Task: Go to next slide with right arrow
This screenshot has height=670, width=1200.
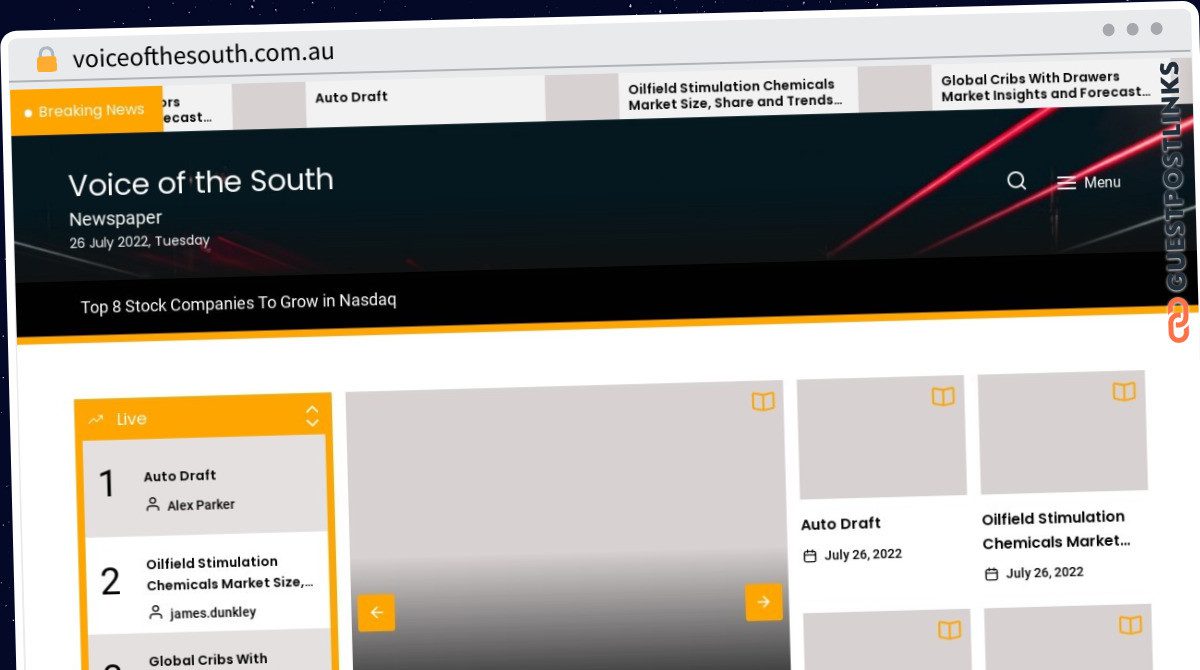Action: tap(763, 602)
